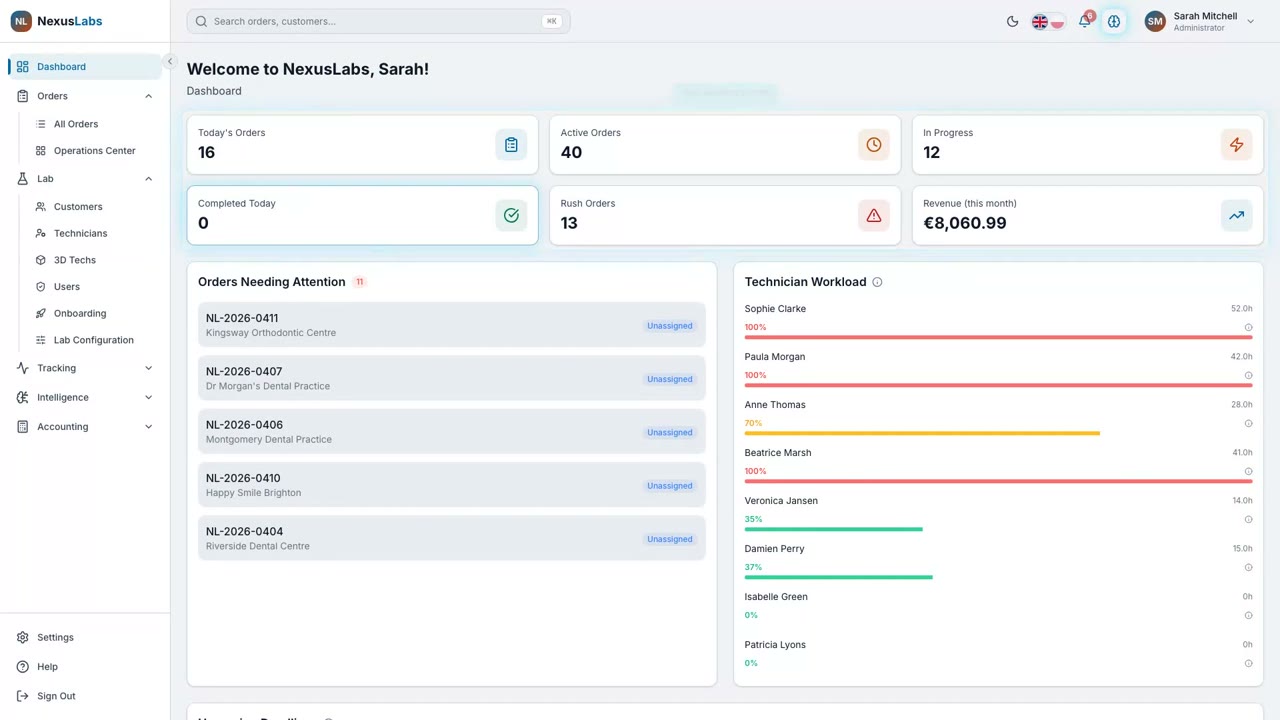The image size is (1280, 720).
Task: Open Settings from the sidebar
Action: 55,638
